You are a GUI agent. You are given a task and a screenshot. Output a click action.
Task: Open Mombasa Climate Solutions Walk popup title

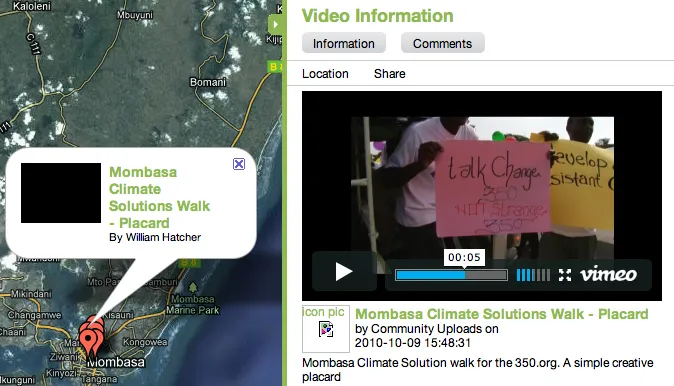pyautogui.click(x=159, y=197)
